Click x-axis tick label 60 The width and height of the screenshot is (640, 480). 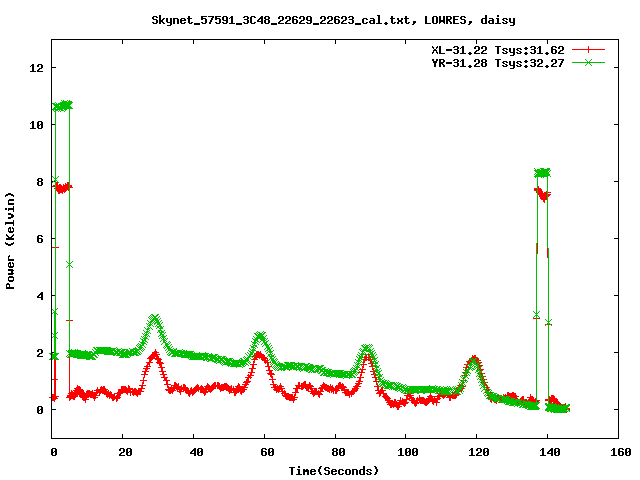point(267,452)
